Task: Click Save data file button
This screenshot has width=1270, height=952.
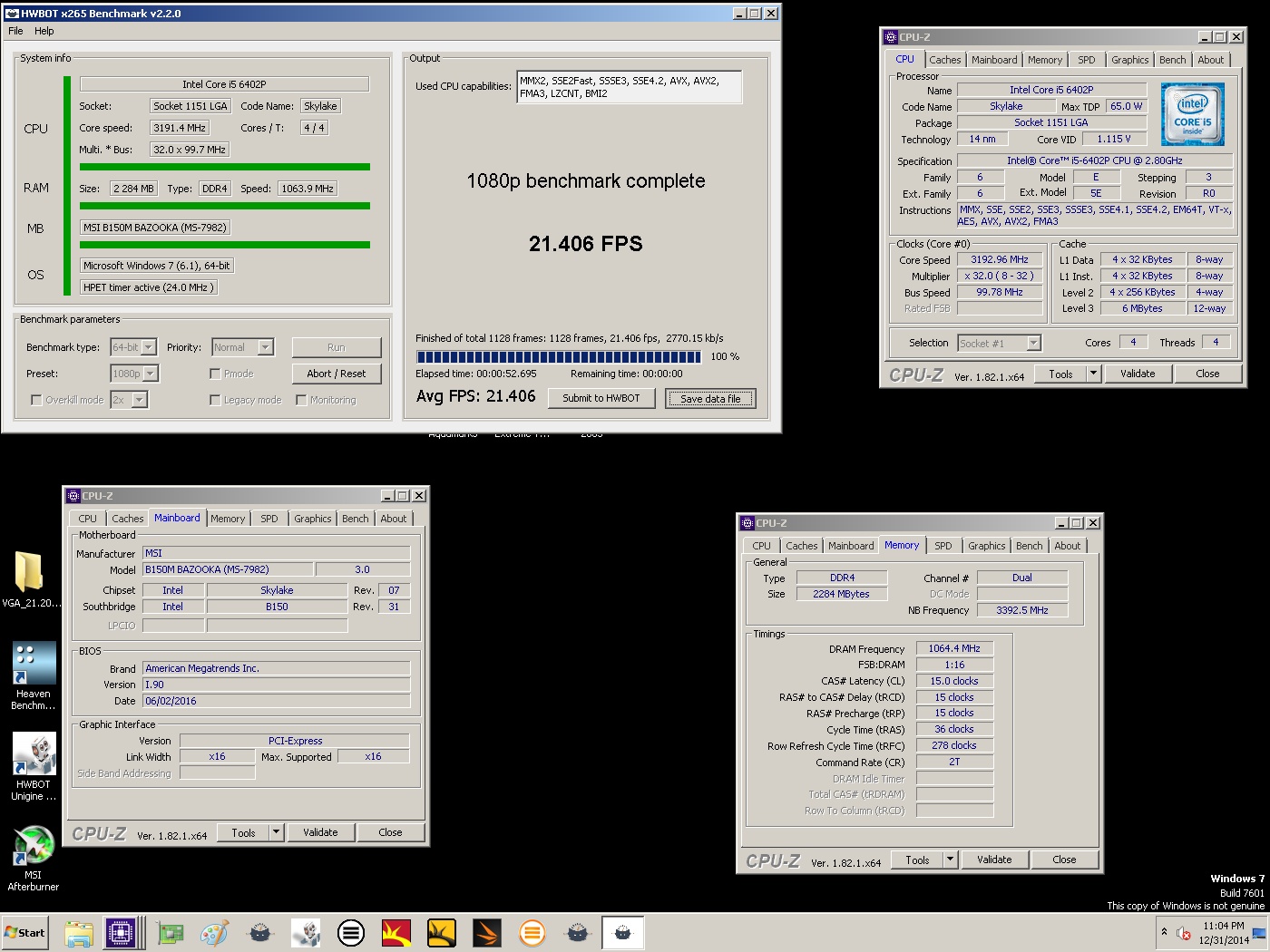Action: coord(710,398)
